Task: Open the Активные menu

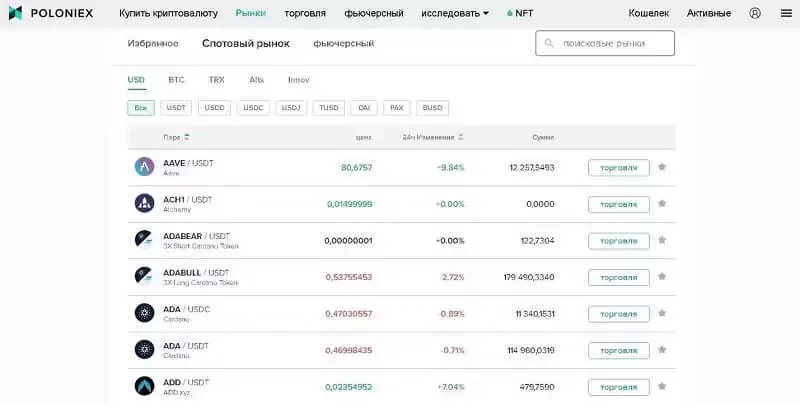Action: click(x=709, y=13)
